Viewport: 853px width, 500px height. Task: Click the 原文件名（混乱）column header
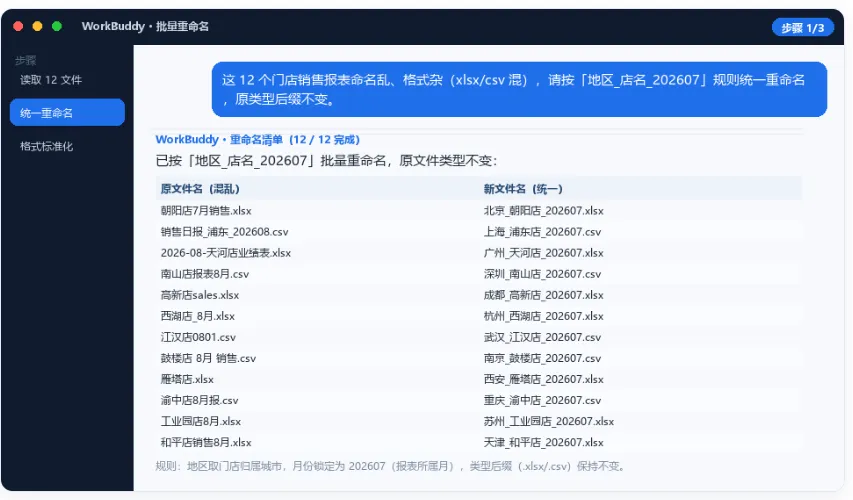[200, 189]
